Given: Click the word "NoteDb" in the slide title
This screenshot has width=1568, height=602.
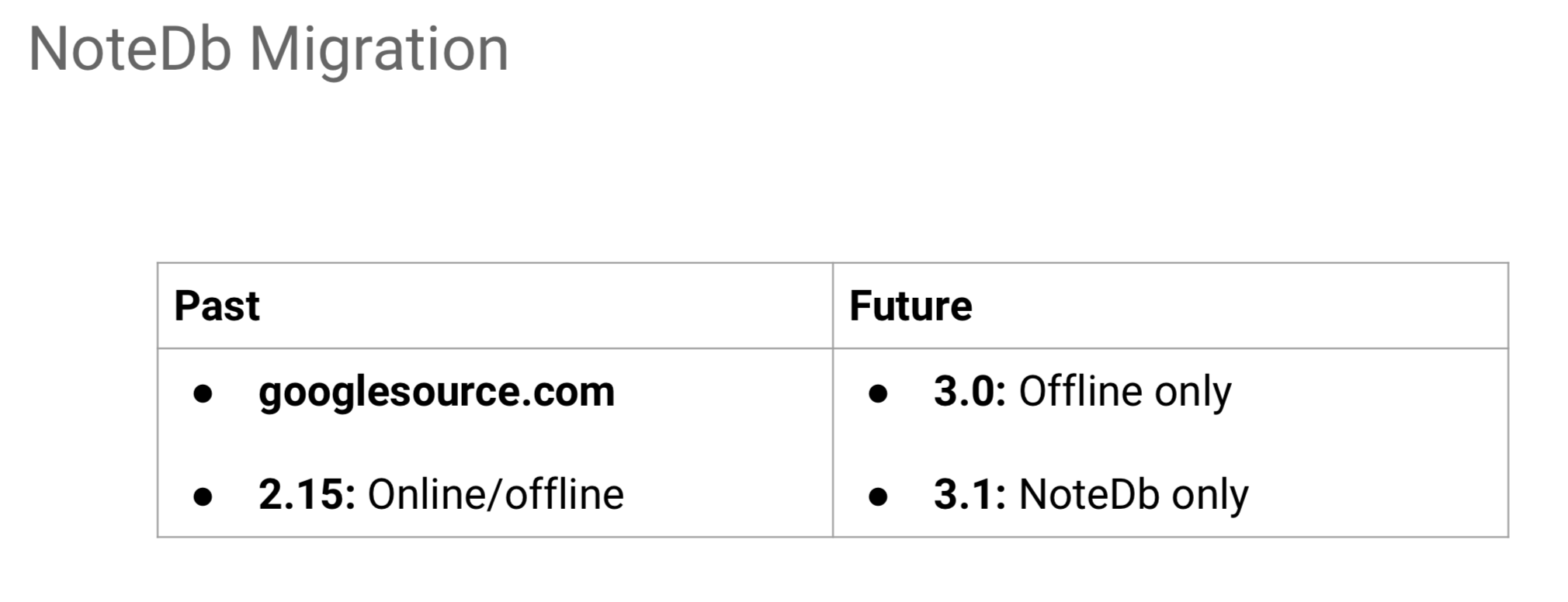Looking at the screenshot, I should (x=130, y=50).
